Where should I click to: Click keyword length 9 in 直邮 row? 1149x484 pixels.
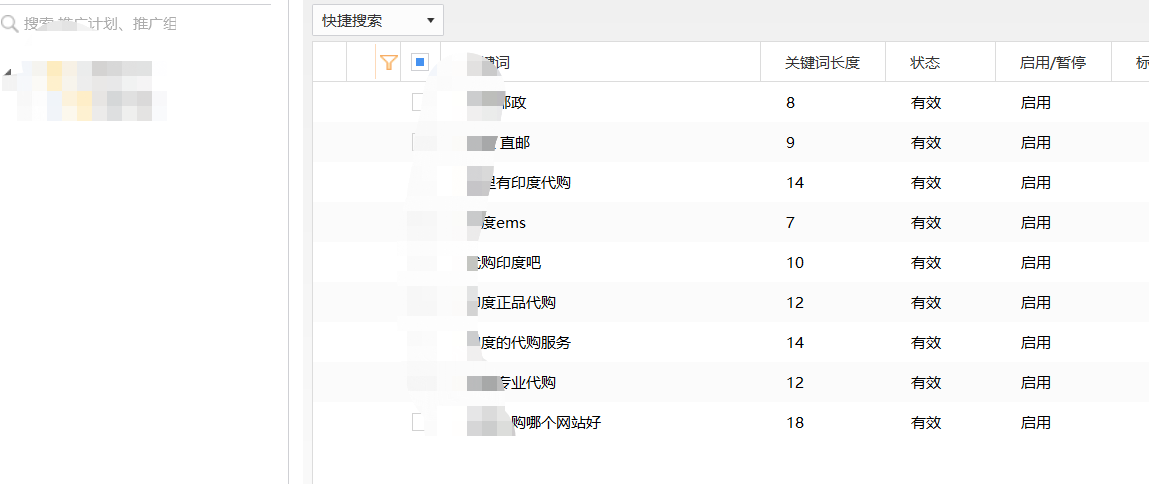[790, 142]
